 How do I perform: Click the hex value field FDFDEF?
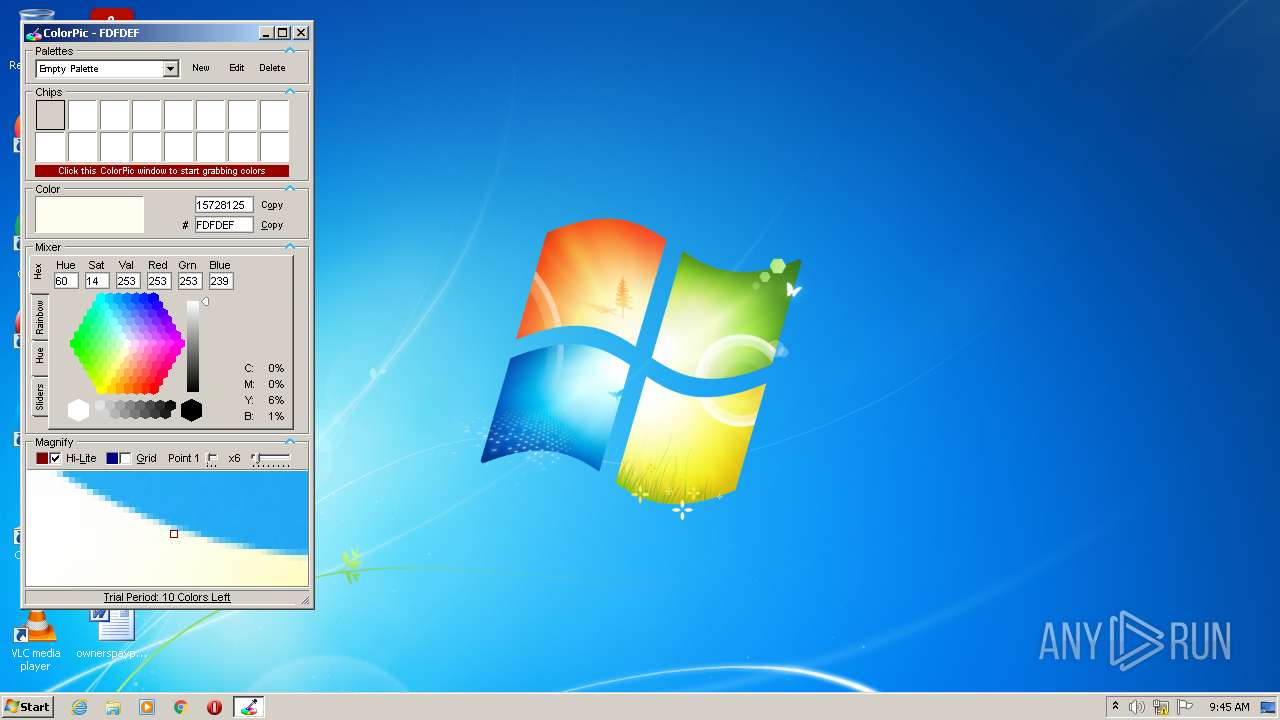pos(224,225)
